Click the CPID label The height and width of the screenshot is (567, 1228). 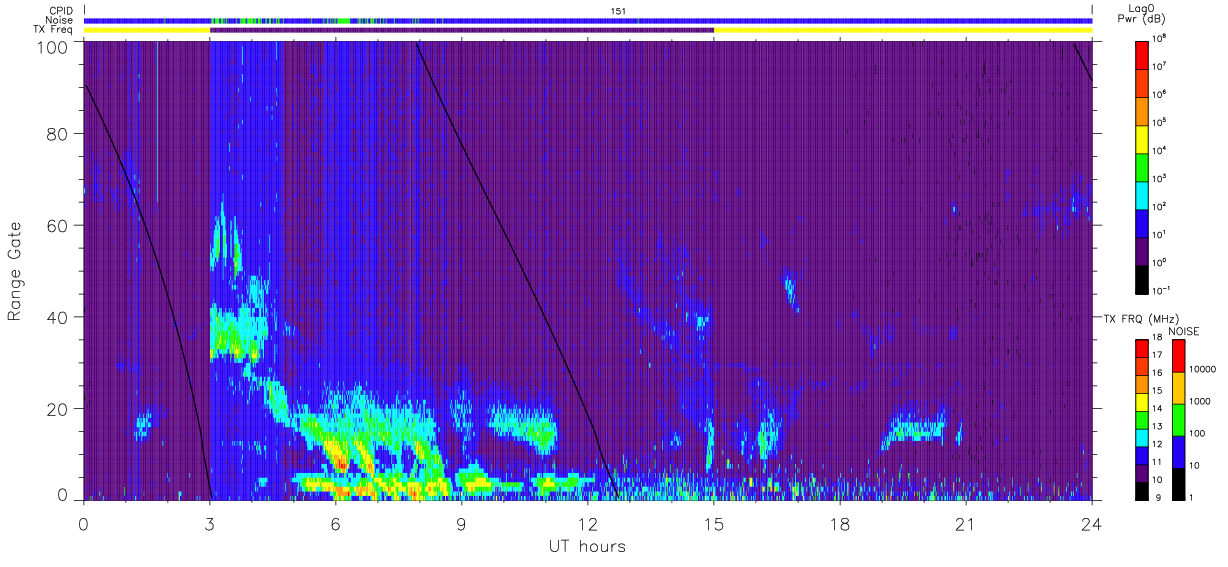[x=60, y=11]
